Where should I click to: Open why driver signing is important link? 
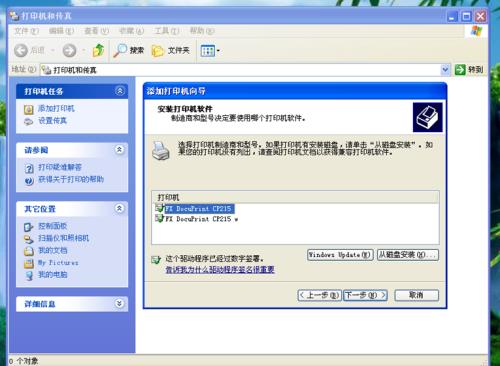click(220, 270)
